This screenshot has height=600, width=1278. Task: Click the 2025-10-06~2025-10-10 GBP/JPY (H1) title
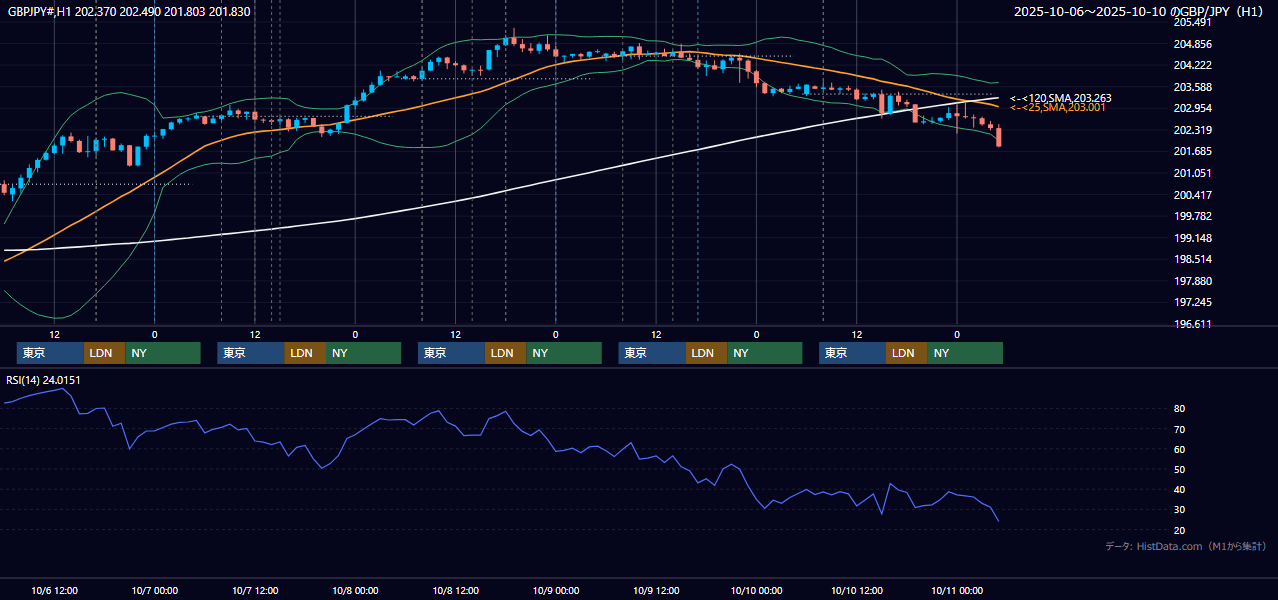tap(1139, 11)
